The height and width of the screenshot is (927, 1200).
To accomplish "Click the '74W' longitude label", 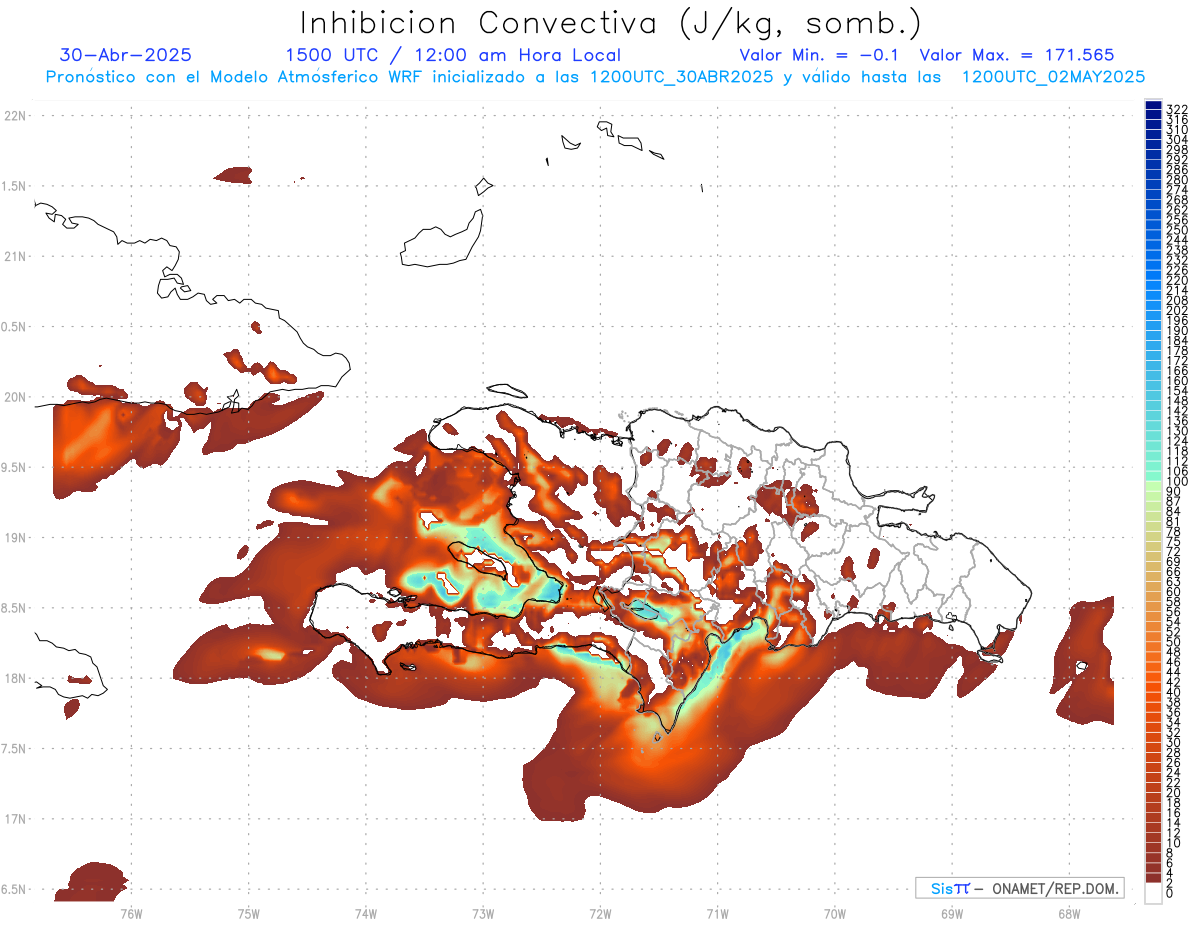I will click(366, 912).
